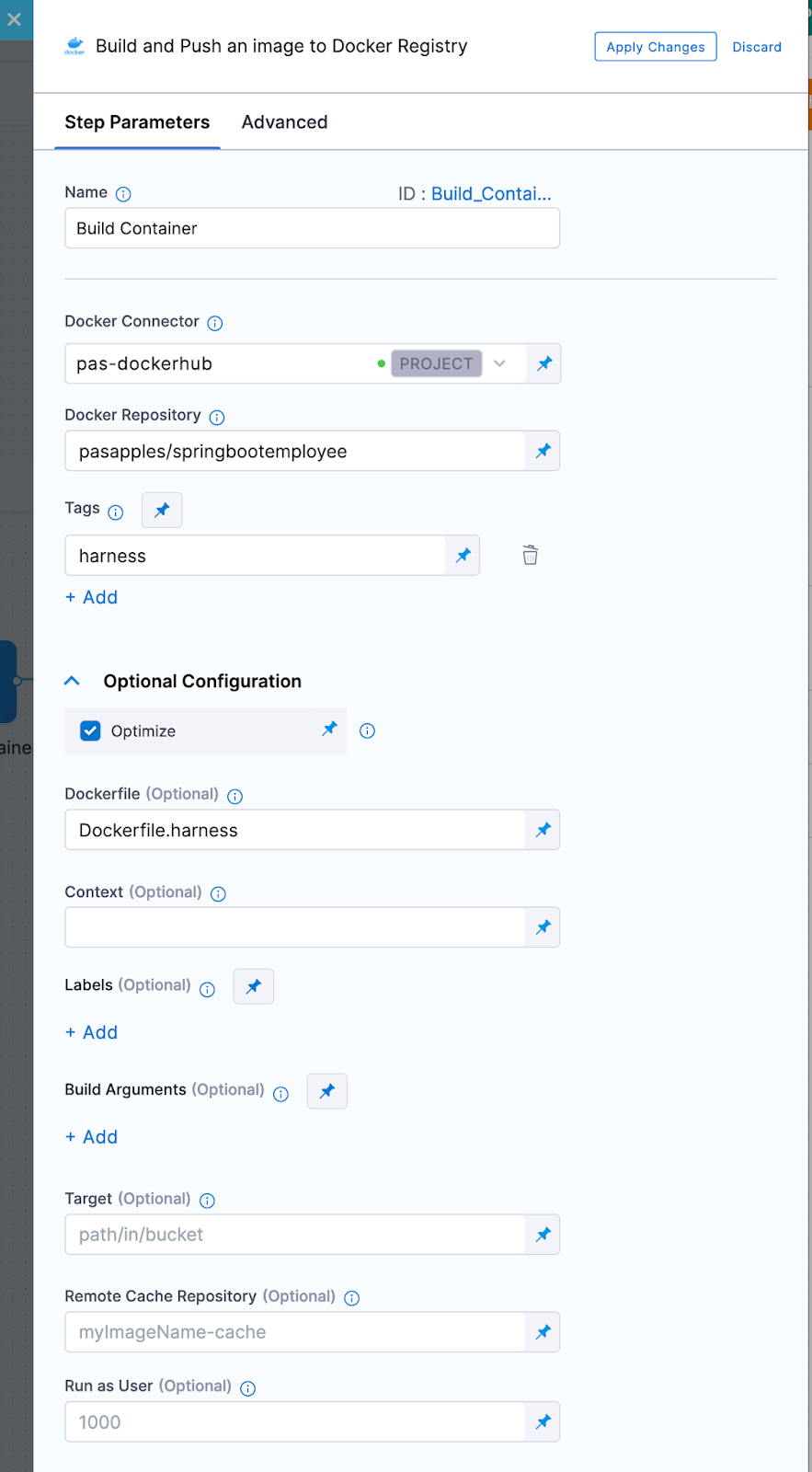
Task: Click pin button next to Build Arguments
Action: [327, 1091]
